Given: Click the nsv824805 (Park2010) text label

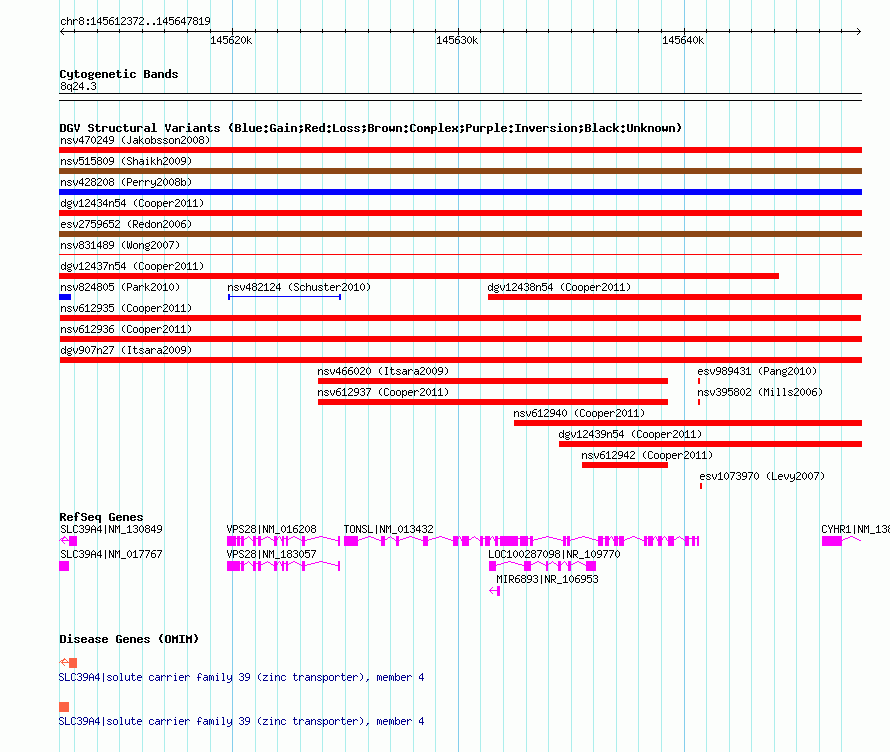Looking at the screenshot, I should click(120, 287).
